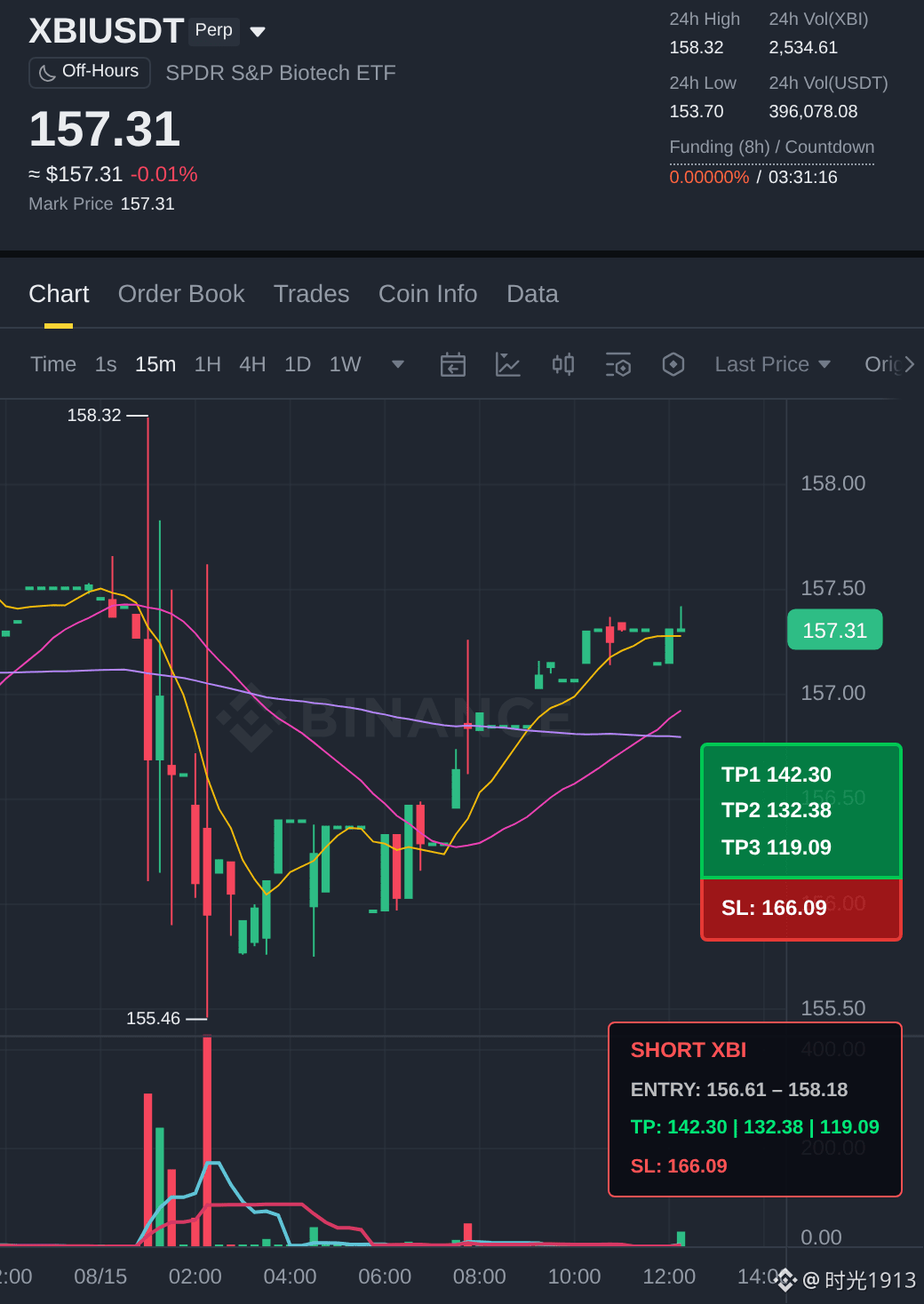Tap the Funding (8h) / Countdown label
This screenshot has width=924, height=1304.
tap(772, 147)
